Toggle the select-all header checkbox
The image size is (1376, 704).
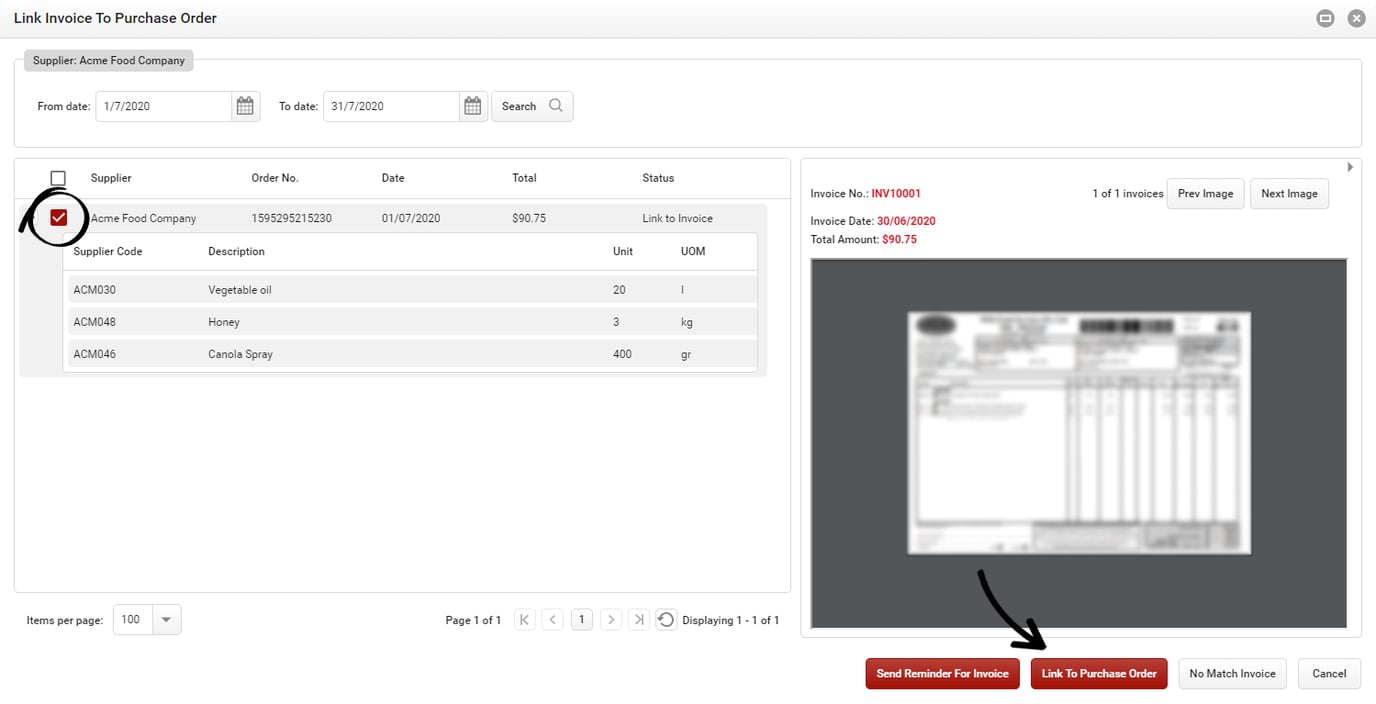tap(58, 178)
